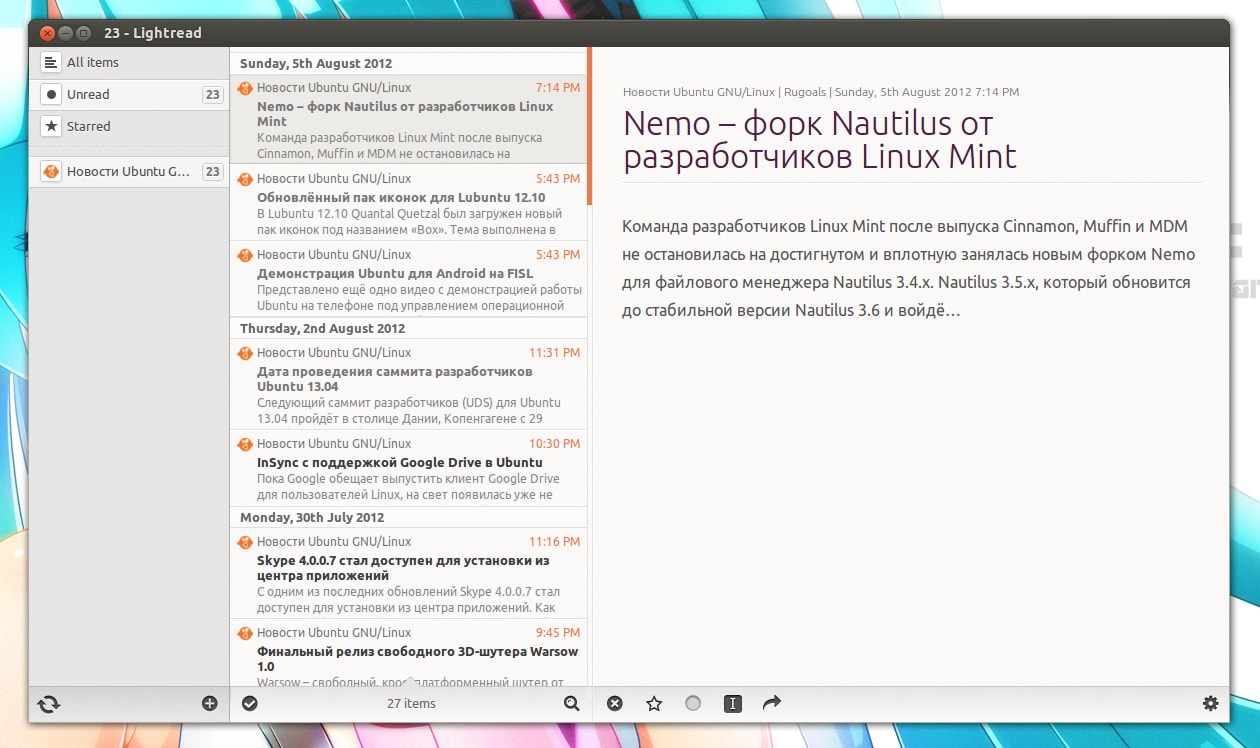1260x748 pixels.
Task: Open "Обновлённый пак иконок для Lubuntu 12.10"
Action: coord(408,203)
